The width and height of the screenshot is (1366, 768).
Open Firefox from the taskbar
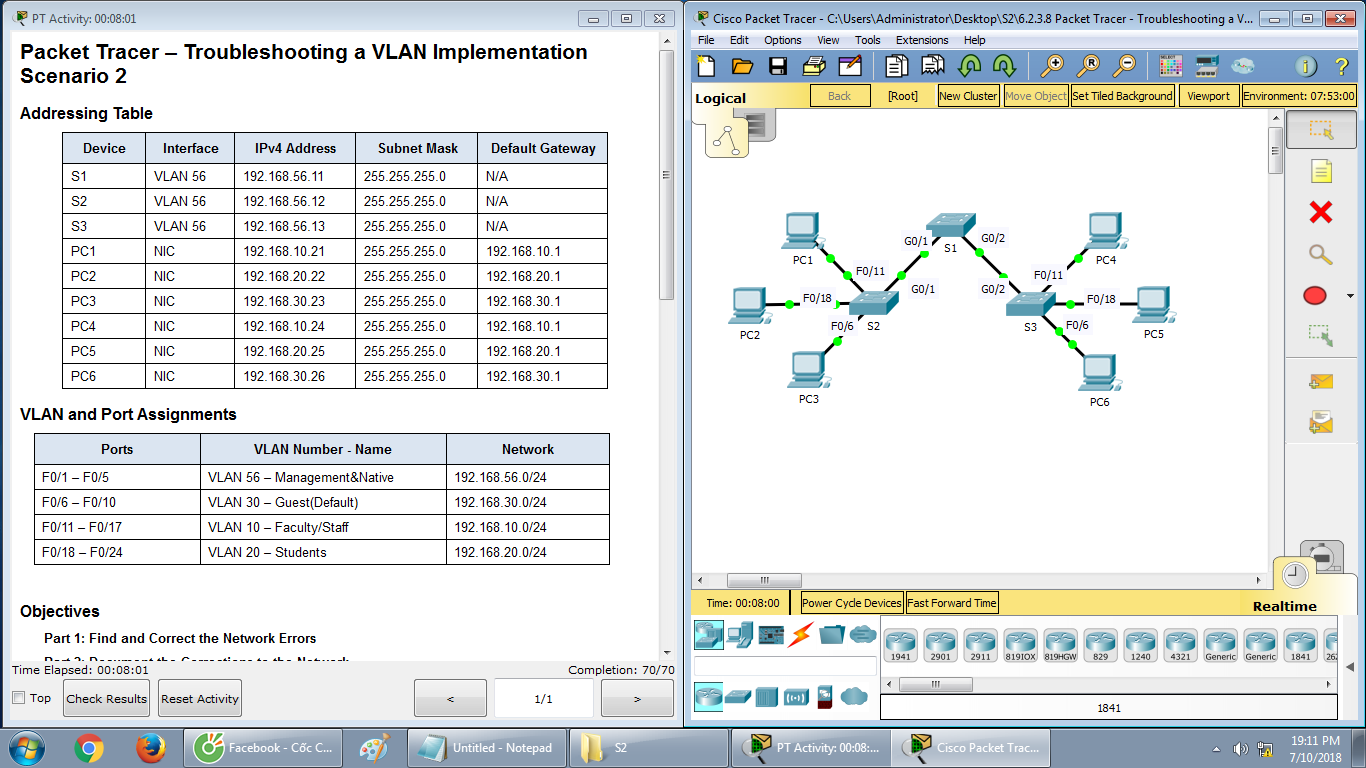[x=151, y=747]
